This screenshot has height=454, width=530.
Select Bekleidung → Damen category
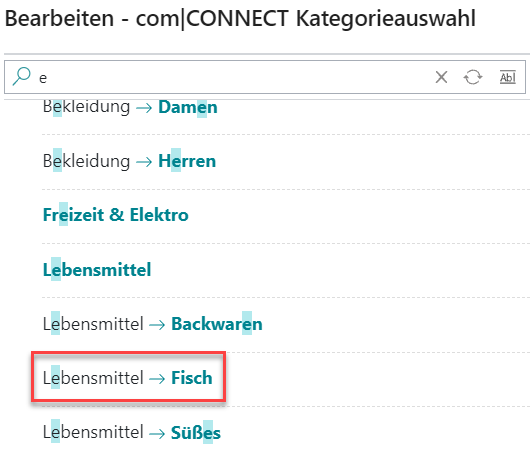point(130,107)
